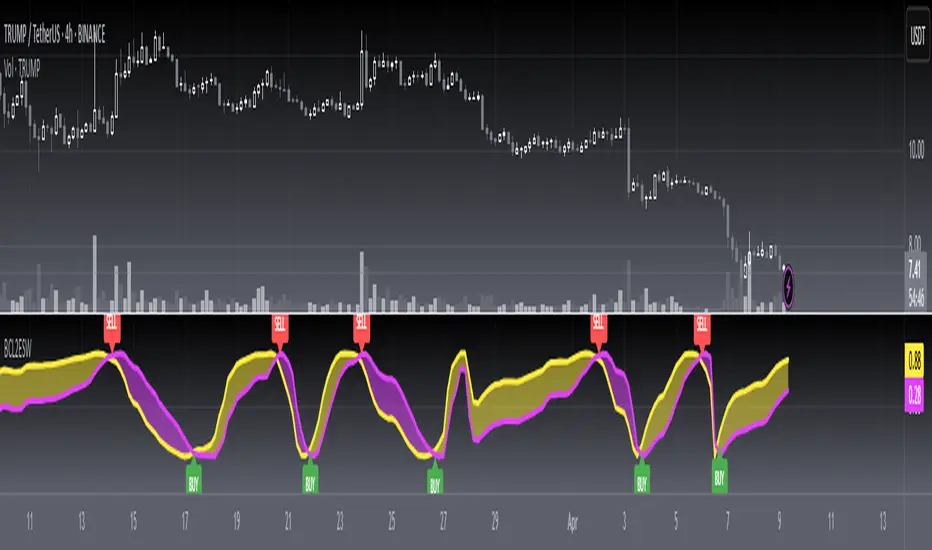Viewport: 932px width, 550px height.
Task: Click date 5 on the time axis
Action: tap(676, 521)
